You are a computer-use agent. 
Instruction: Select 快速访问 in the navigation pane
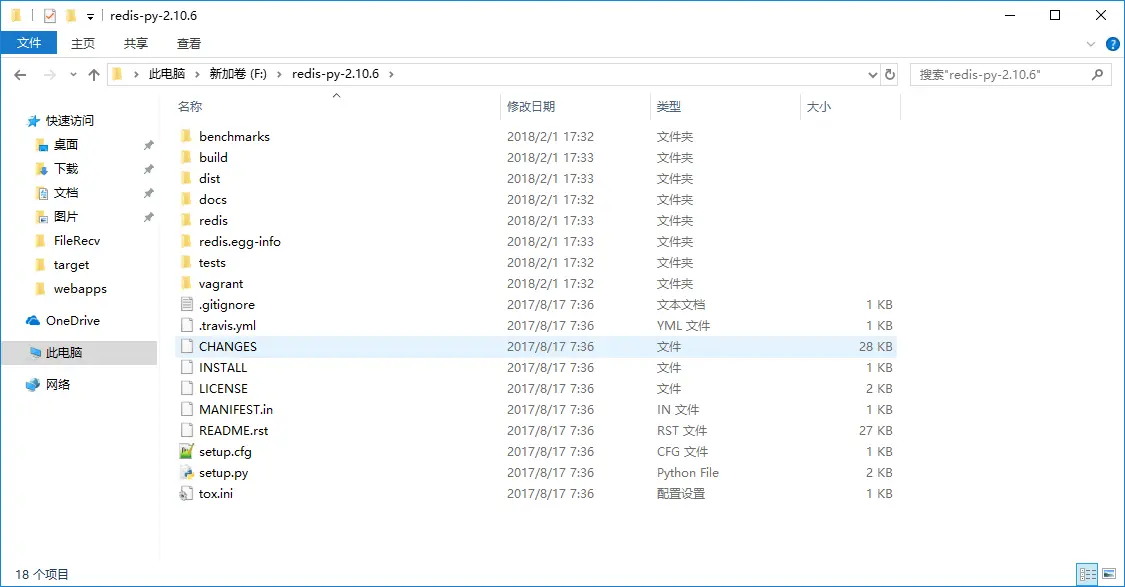[69, 121]
